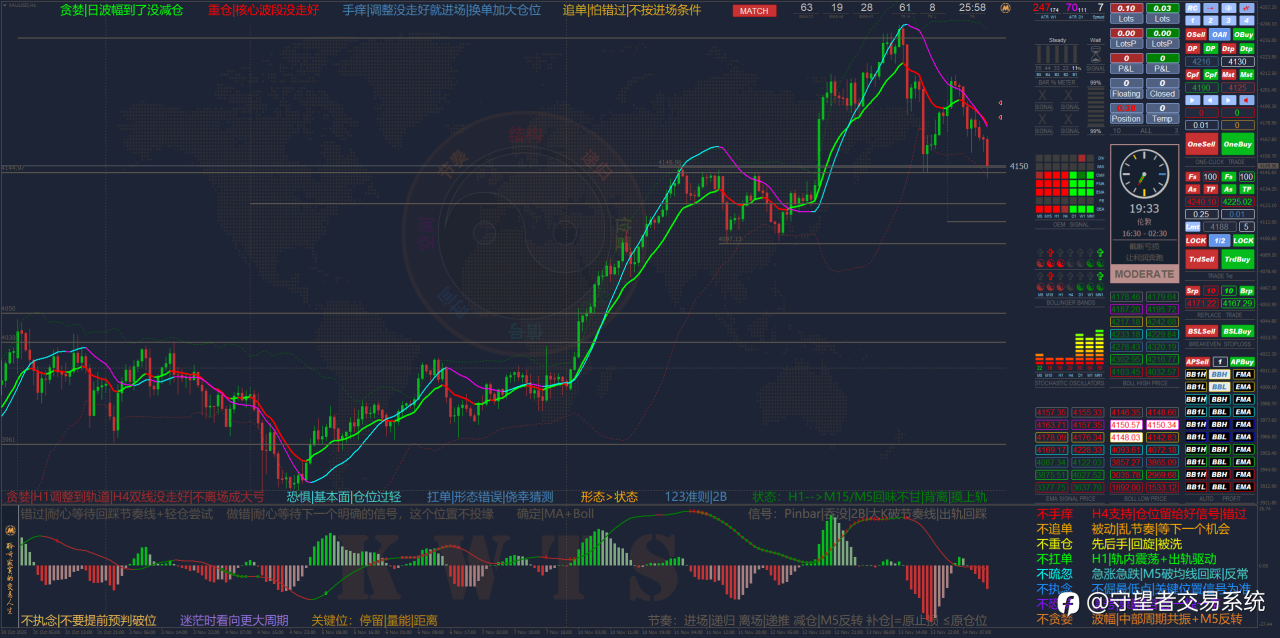This screenshot has width=1280, height=638.
Task: Click the analog clock widget
Action: [x=1144, y=174]
